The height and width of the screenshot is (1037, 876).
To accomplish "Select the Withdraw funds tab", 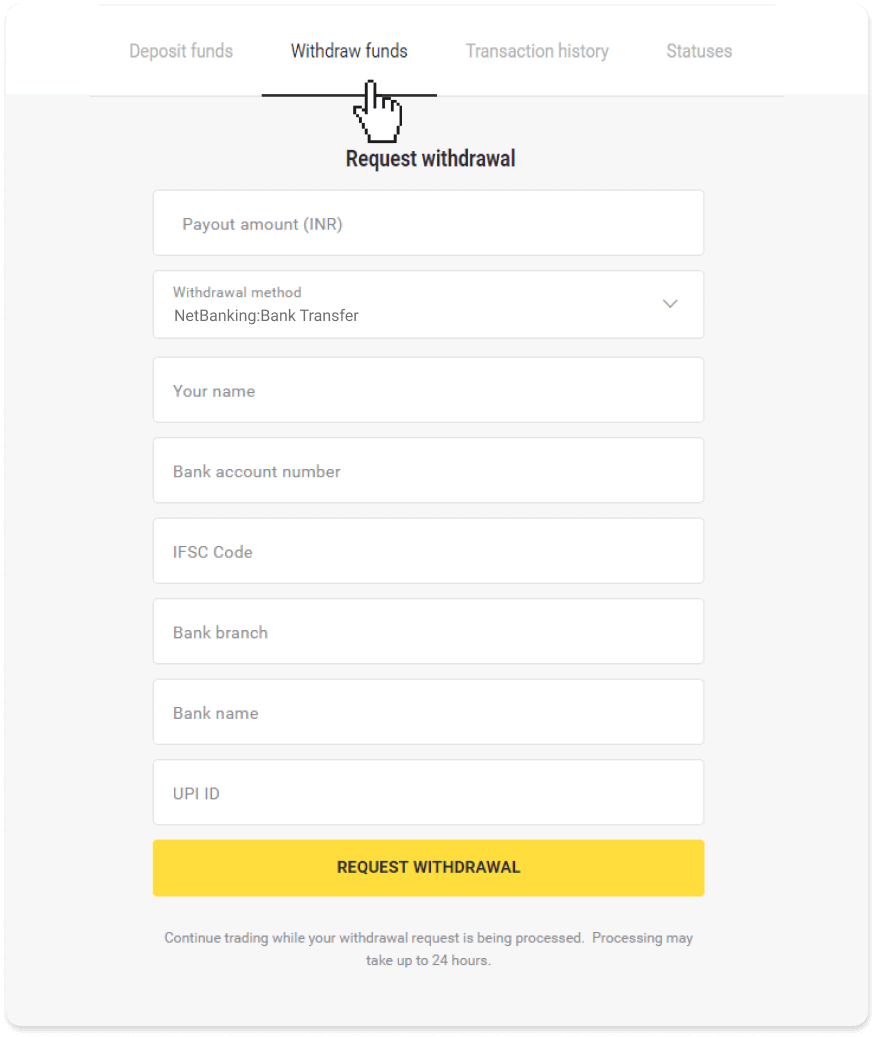I will (x=348, y=50).
